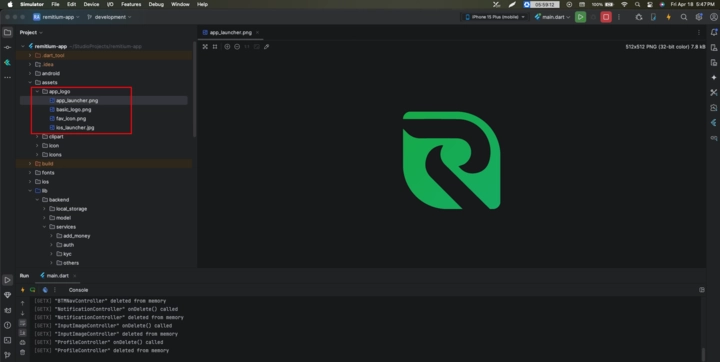Zoom in on the image preview
The image size is (720, 362).
pos(227,47)
